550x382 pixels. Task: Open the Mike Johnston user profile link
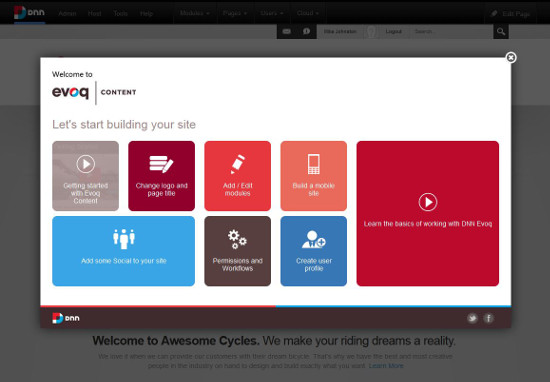pos(340,32)
